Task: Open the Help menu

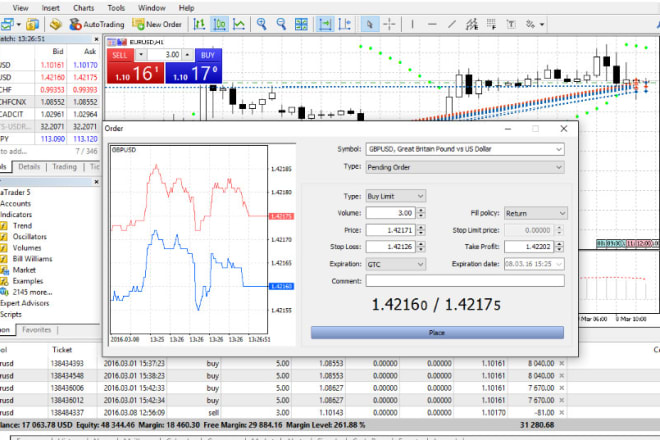Action: point(186,8)
